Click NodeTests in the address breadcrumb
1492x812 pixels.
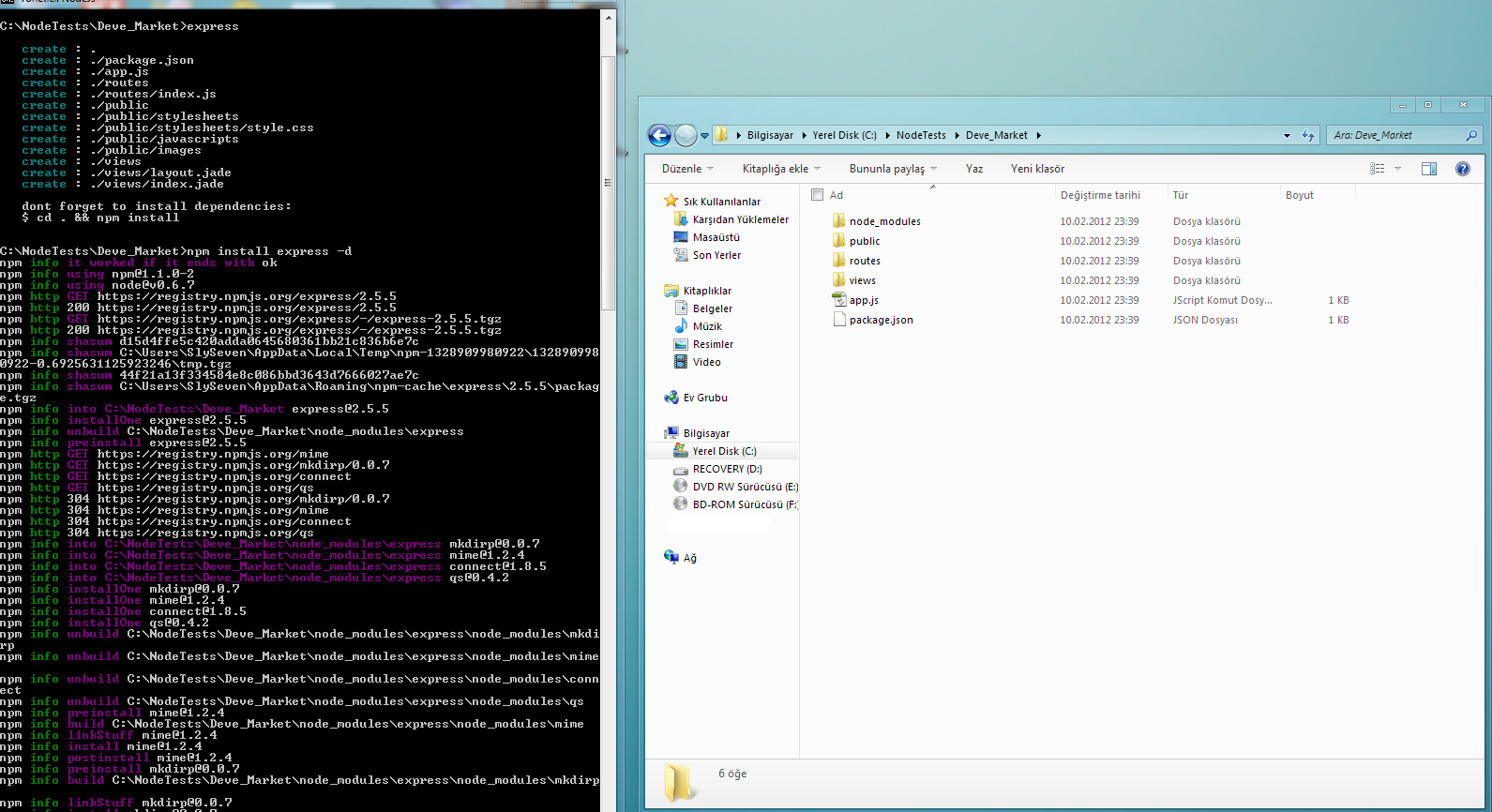click(921, 136)
